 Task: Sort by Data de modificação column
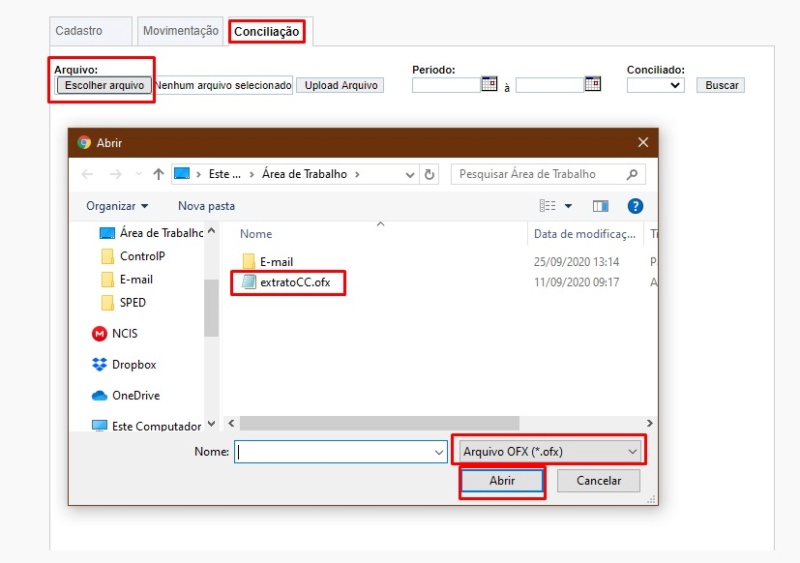(x=585, y=234)
